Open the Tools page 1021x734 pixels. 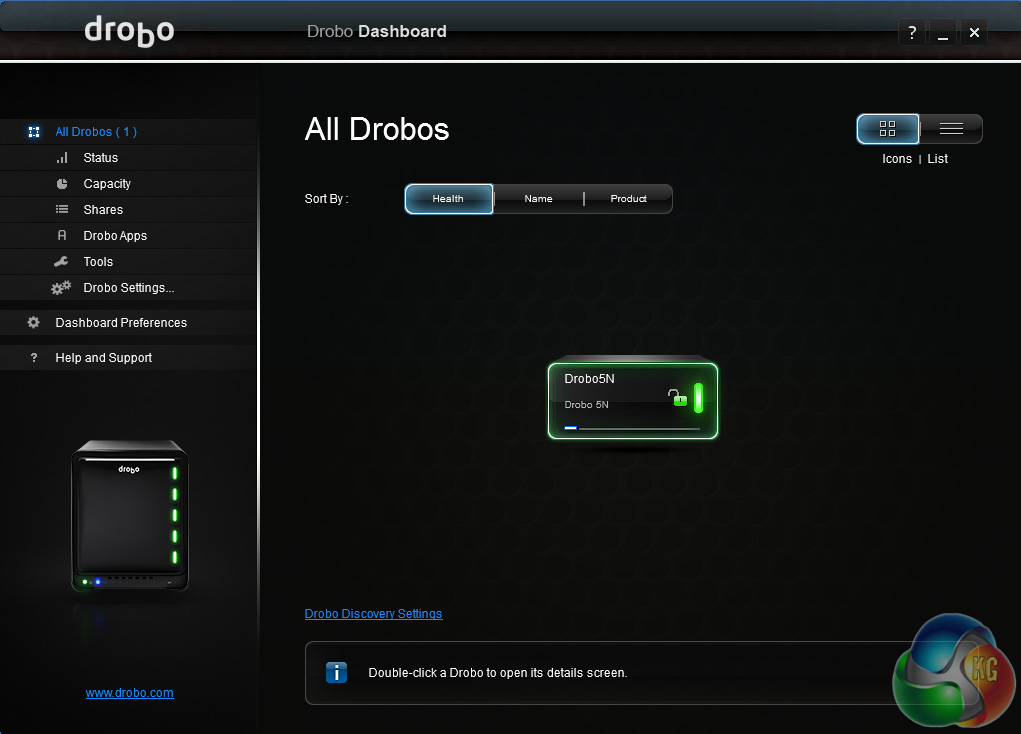pyautogui.click(x=128, y=262)
